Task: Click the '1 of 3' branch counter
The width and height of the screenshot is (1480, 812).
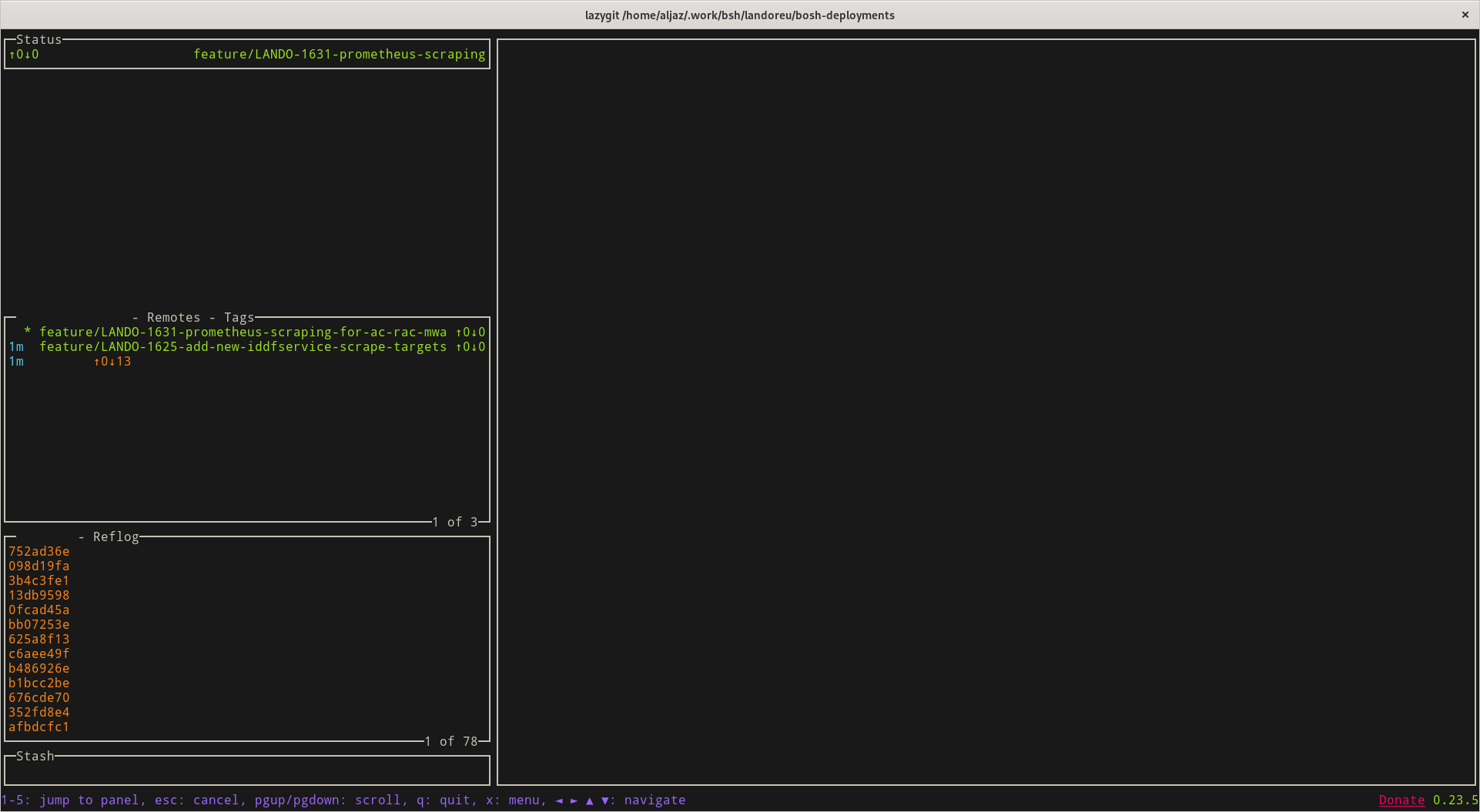Action: pyautogui.click(x=455, y=522)
